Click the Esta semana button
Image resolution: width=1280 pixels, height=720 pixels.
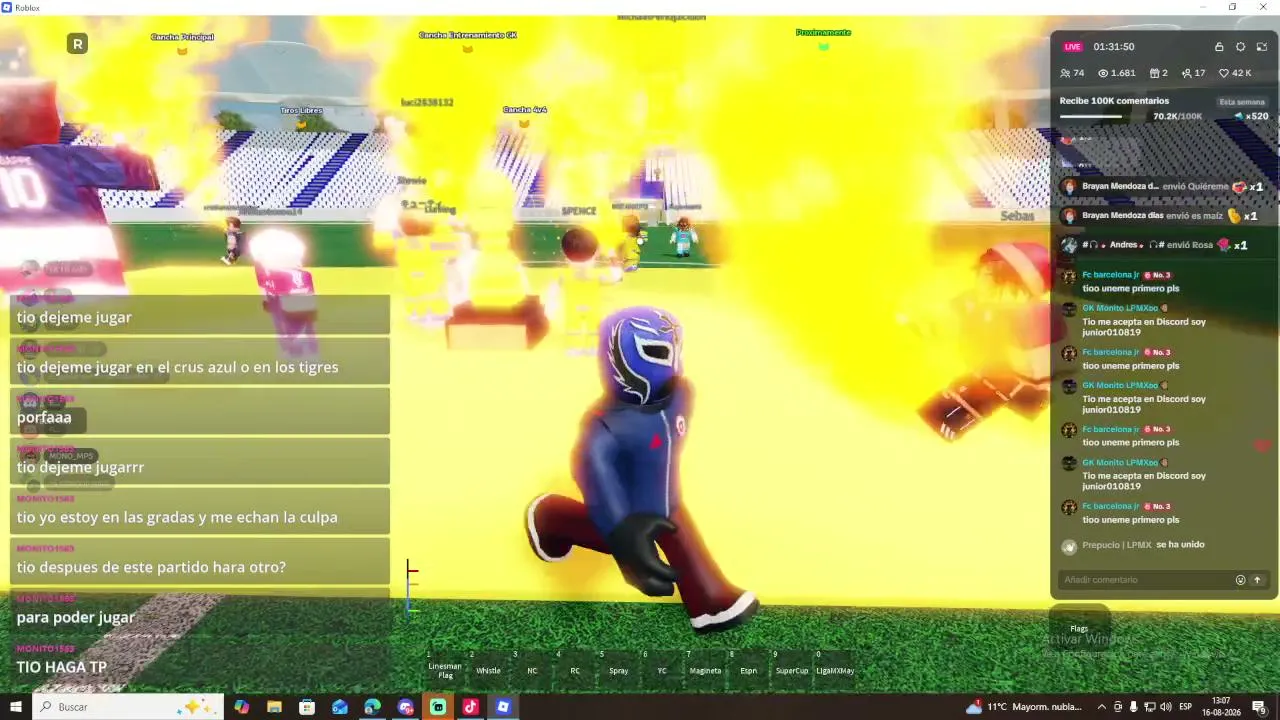click(1242, 102)
